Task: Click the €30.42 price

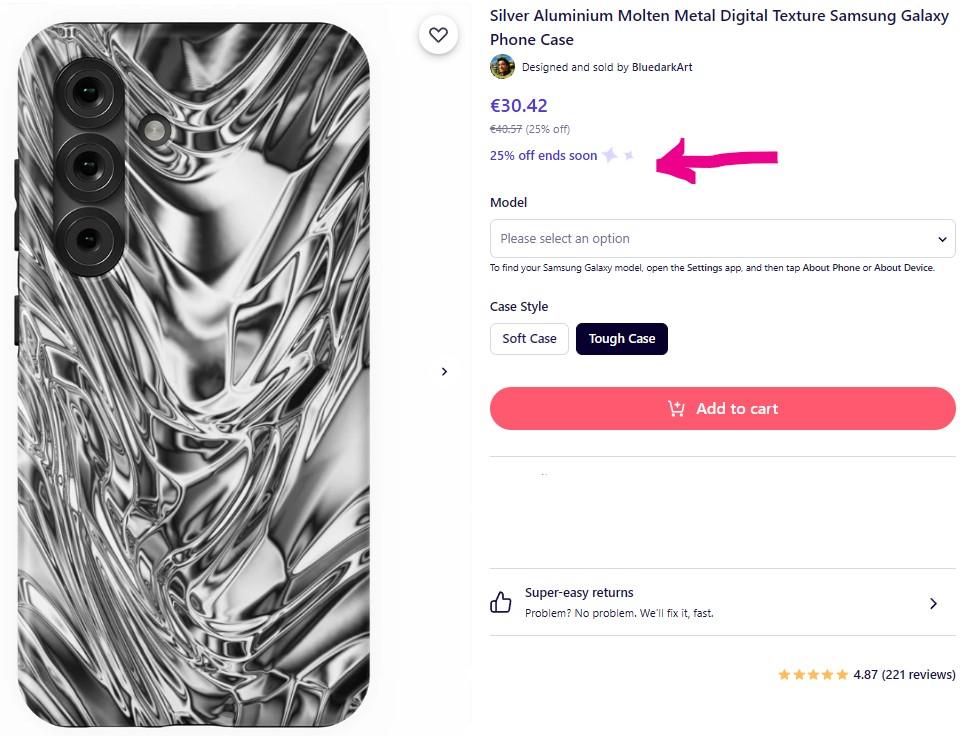Action: pos(518,106)
